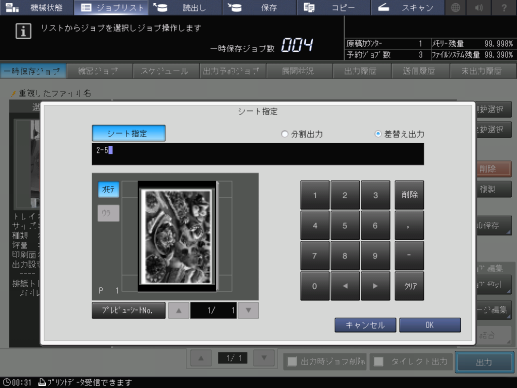This screenshot has height=388, width=517.
Task: Open the 機械状態 machine status screen
Action: pyautogui.click(x=36, y=7)
